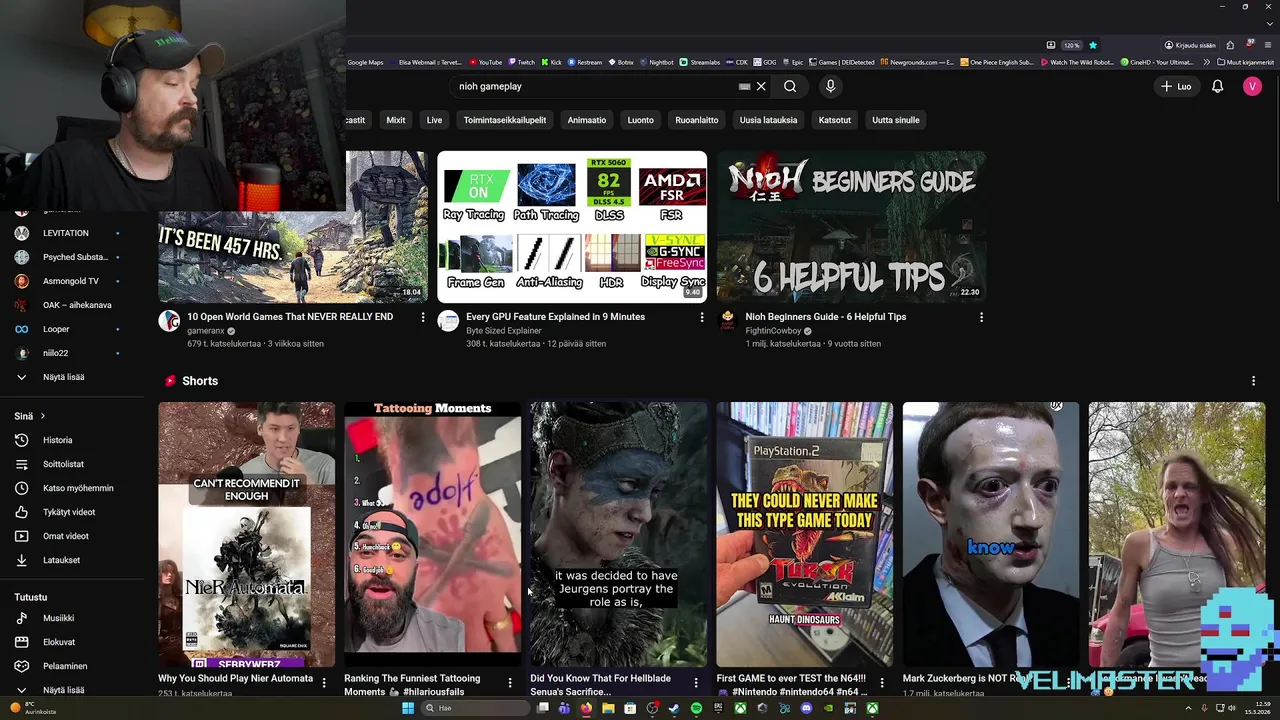Viewport: 1280px width, 720px height.
Task: Open Elokuvat in Tutustu section
Action: 70,642
